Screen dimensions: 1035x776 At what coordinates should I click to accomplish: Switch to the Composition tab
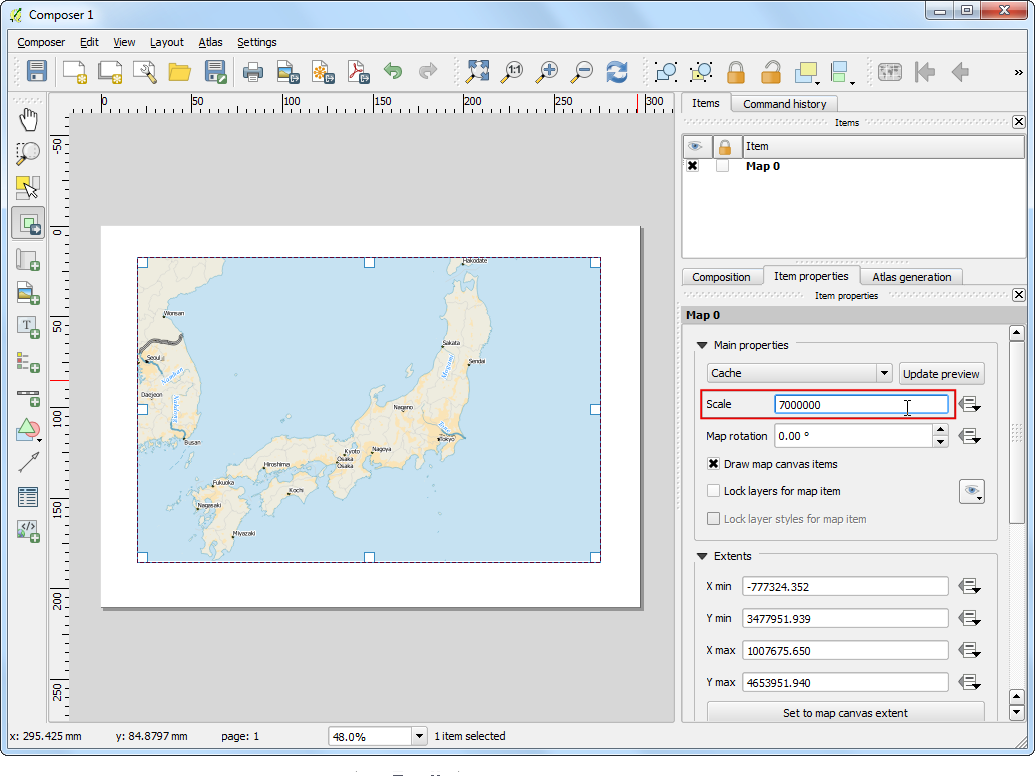[x=721, y=277]
